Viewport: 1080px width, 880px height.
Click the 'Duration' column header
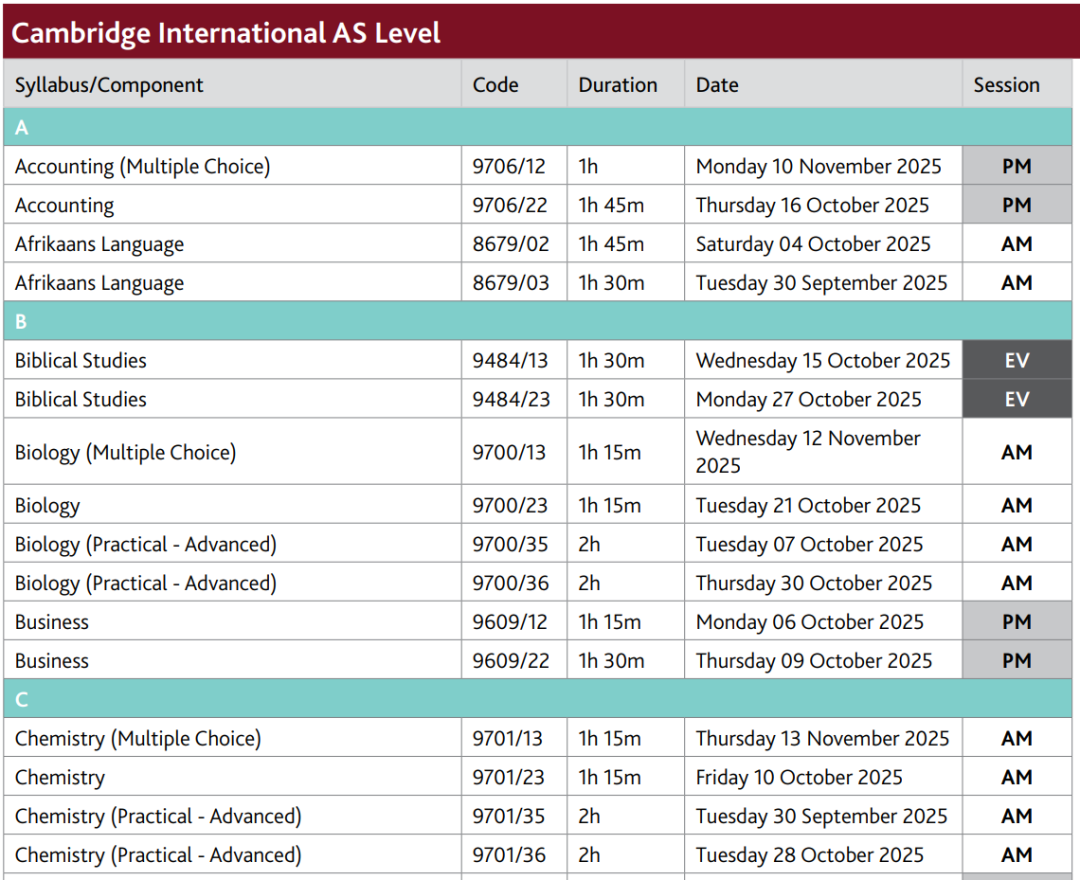(x=618, y=85)
